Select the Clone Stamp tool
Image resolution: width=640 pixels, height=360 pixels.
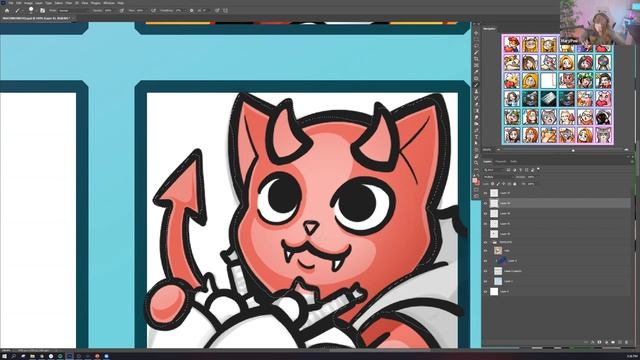476,91
